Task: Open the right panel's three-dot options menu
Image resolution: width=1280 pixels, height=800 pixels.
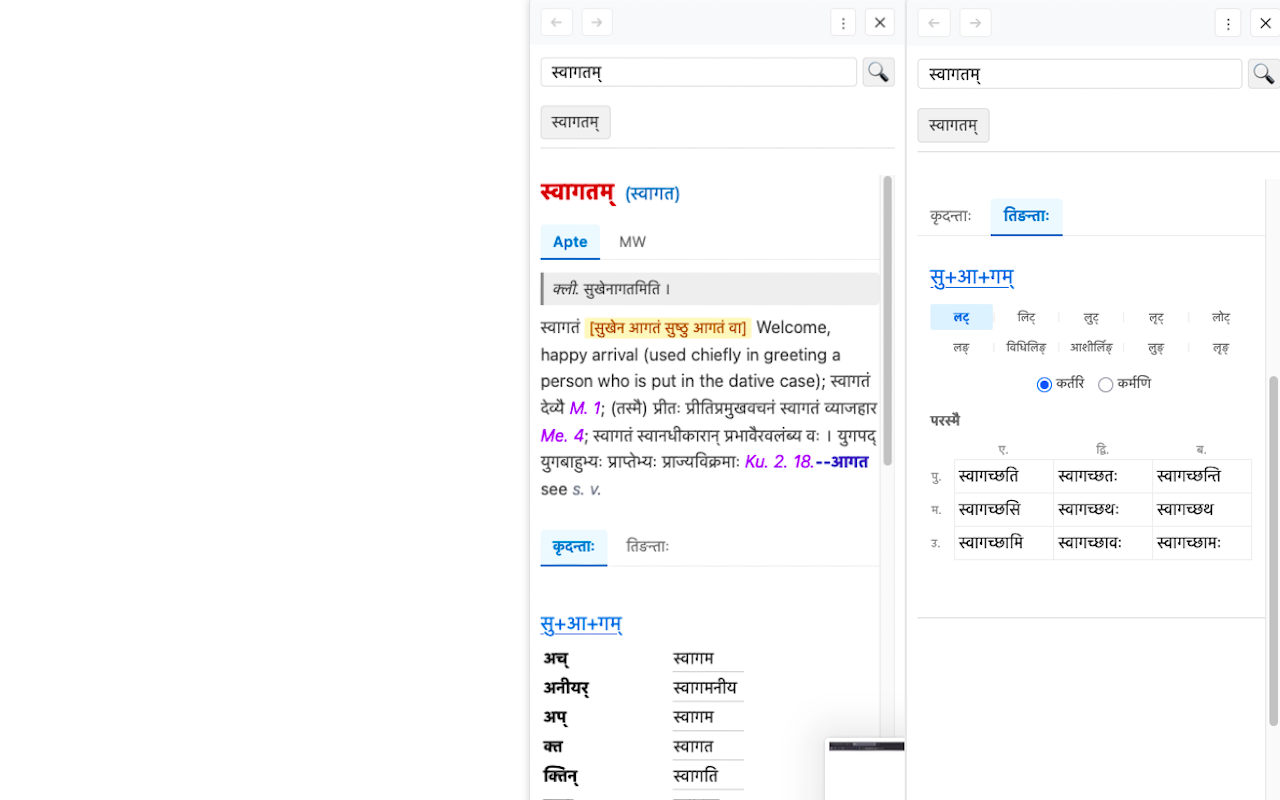Action: (1228, 23)
